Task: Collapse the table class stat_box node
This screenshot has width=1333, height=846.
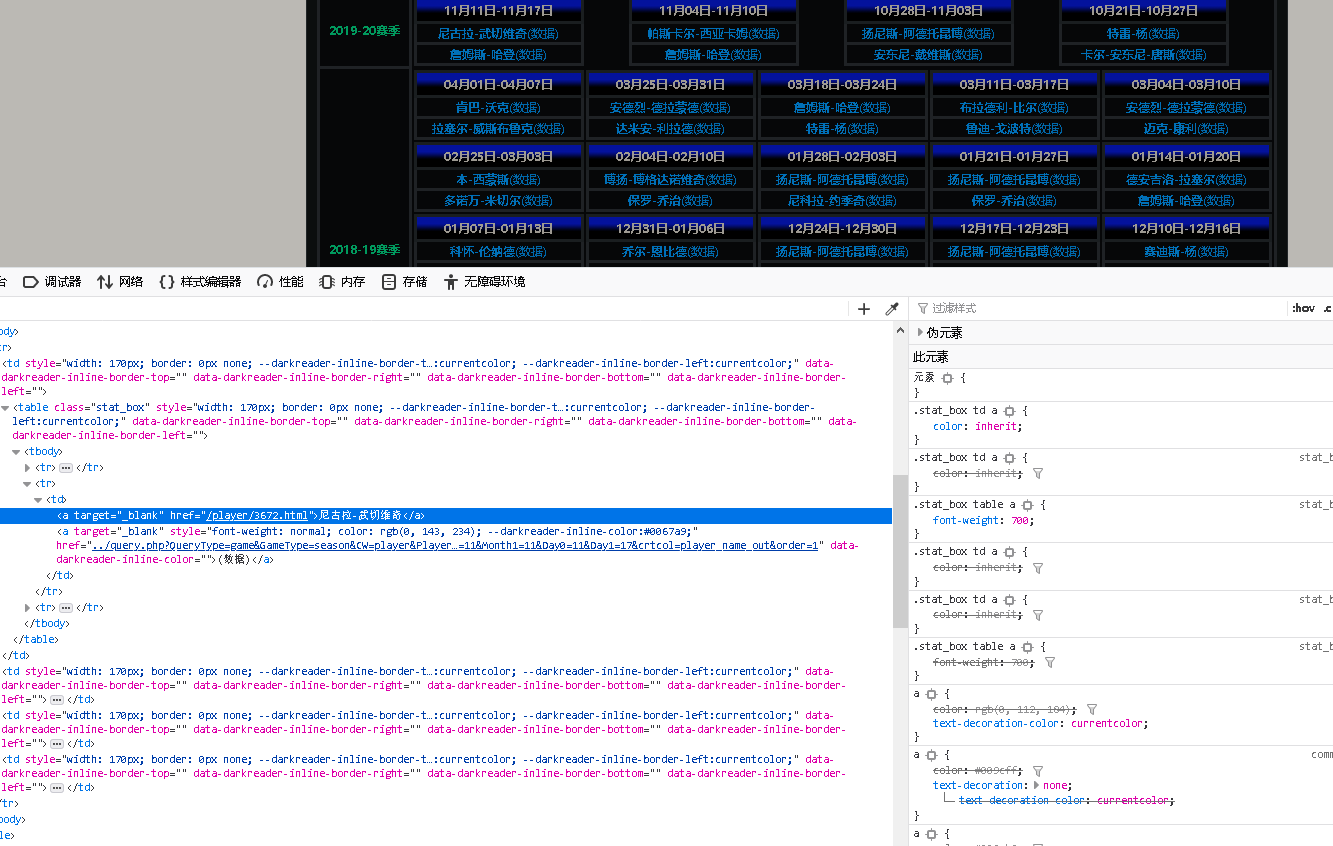Action: coord(6,408)
